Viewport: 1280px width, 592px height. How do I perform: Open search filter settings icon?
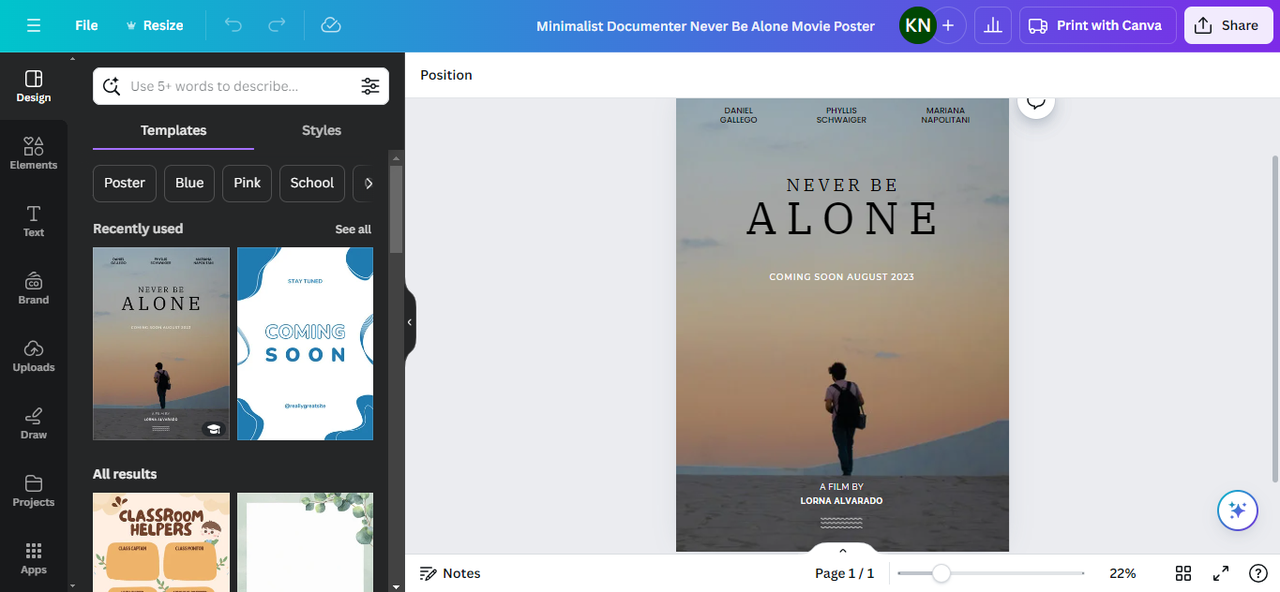tap(370, 86)
